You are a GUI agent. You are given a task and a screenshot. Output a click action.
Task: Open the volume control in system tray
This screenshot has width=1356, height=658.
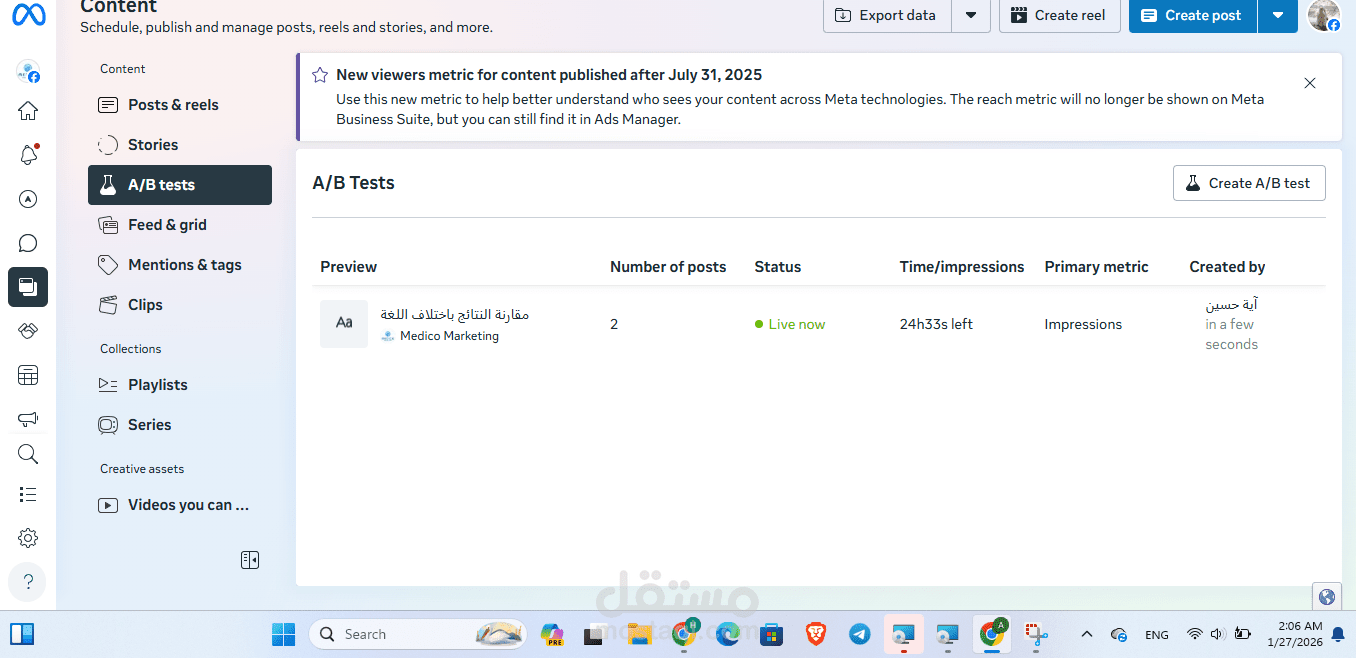1217,634
